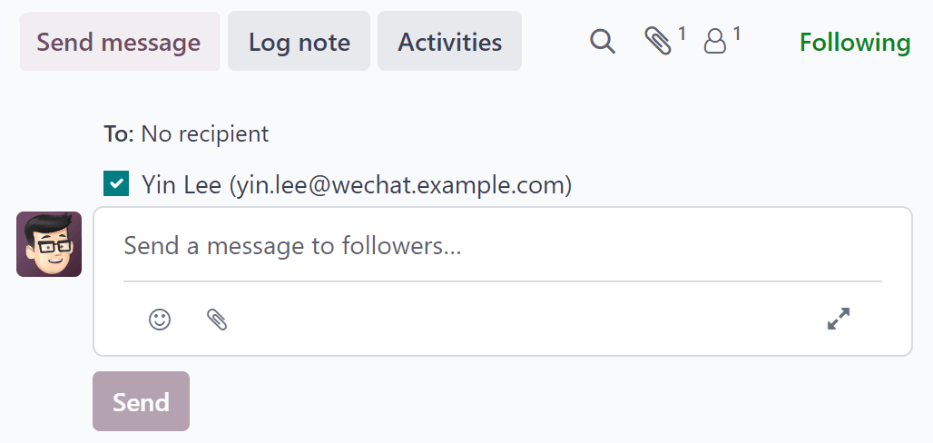Screen dimensions: 933x443
Task: Click the user avatar picture
Action: coord(49,244)
